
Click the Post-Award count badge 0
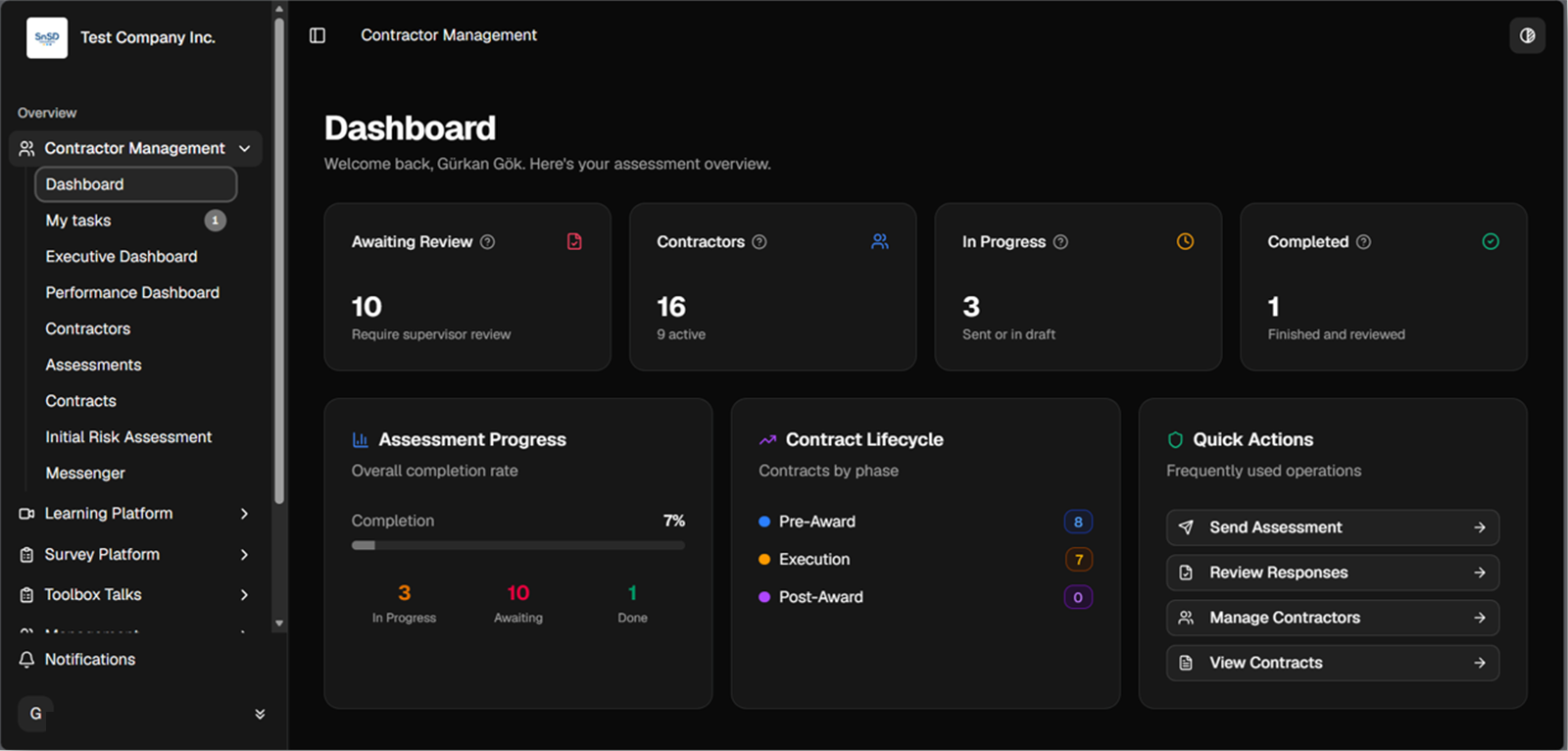pyautogui.click(x=1078, y=597)
